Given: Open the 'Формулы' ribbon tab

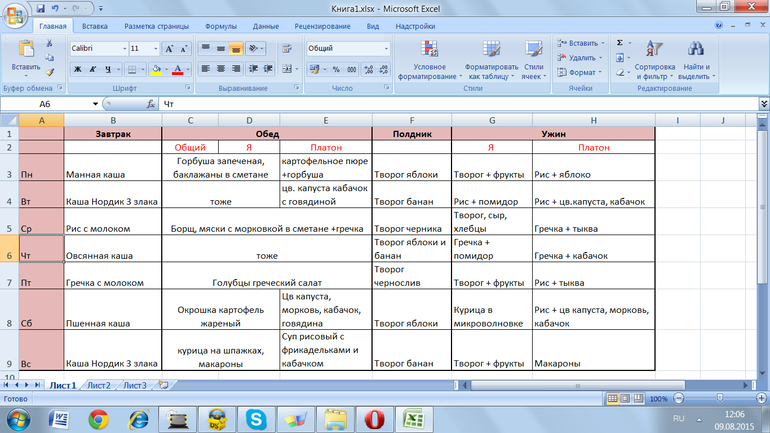Looking at the screenshot, I should tap(220, 26).
